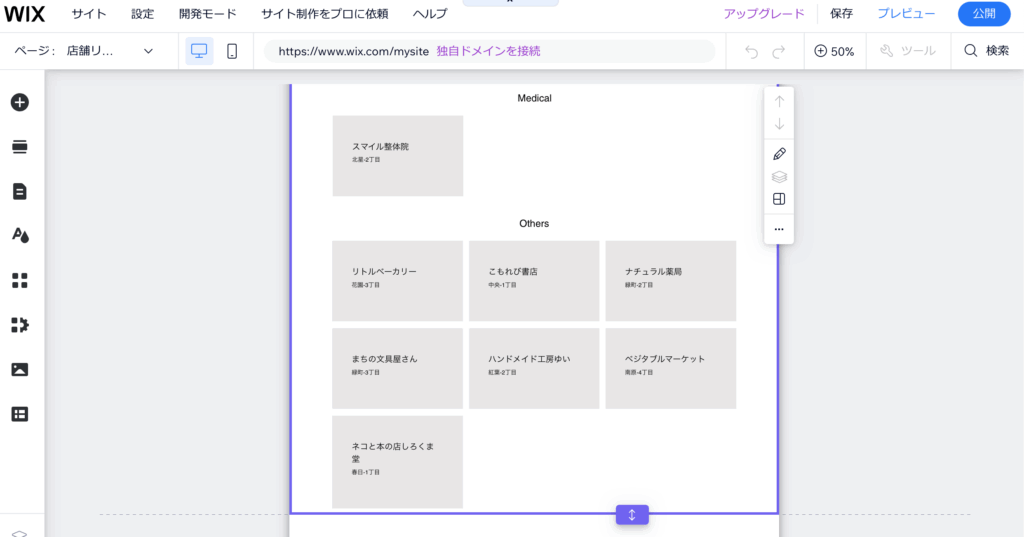Click the 公開 publish button
Screen dimensions: 1024x537
coord(984,14)
